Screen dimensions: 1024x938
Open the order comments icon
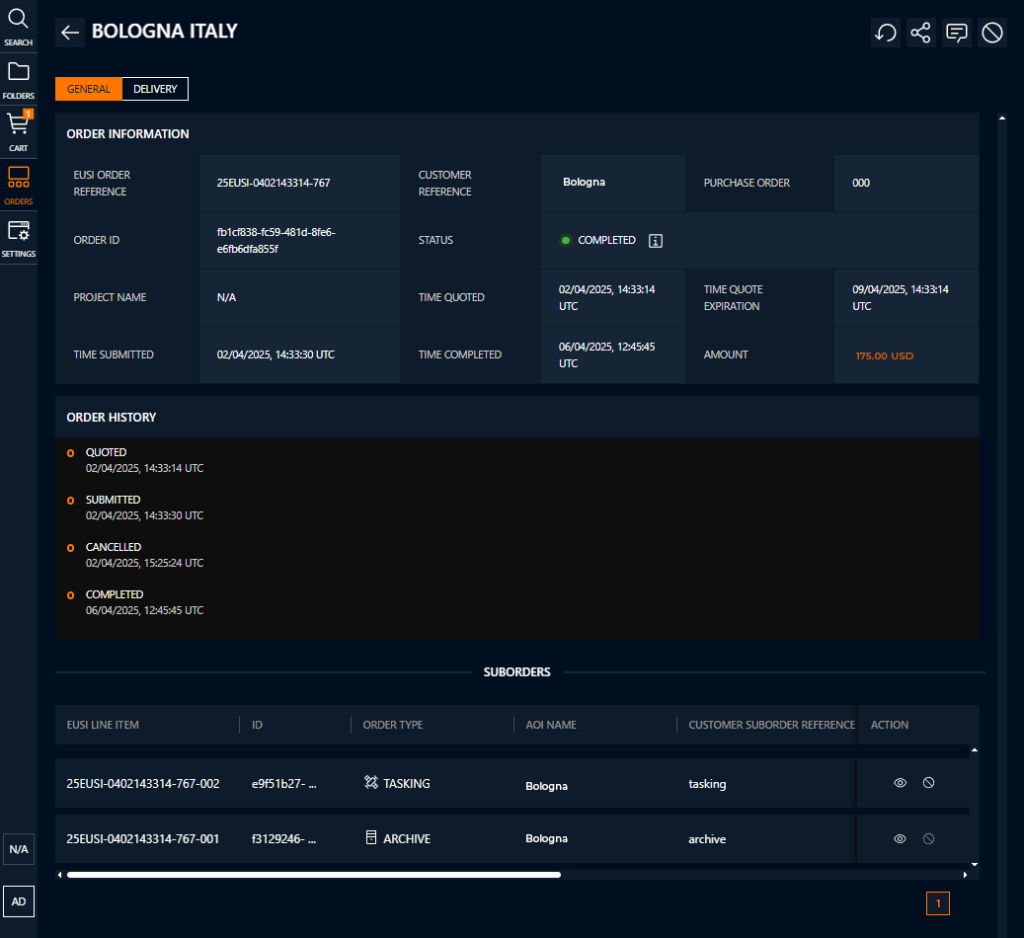(x=957, y=33)
